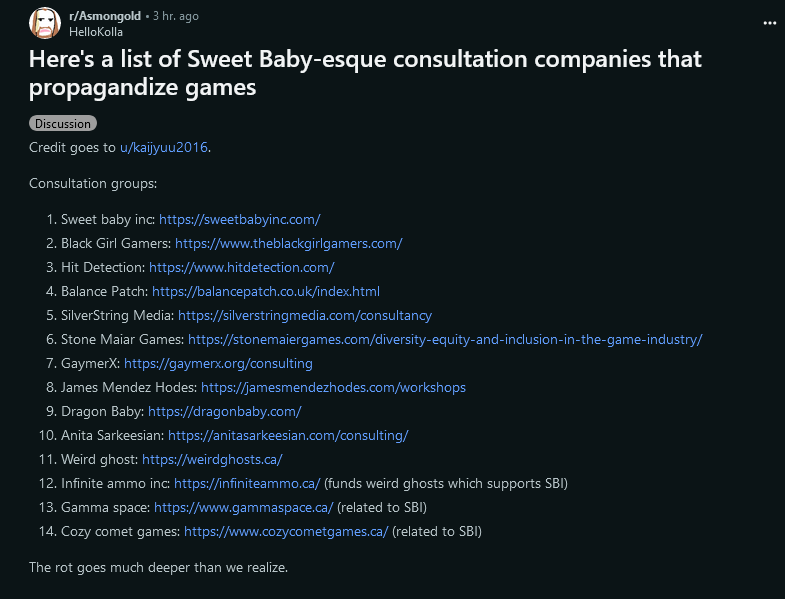Open the dragonbaby.com link
Image resolution: width=785 pixels, height=599 pixels.
[225, 412]
